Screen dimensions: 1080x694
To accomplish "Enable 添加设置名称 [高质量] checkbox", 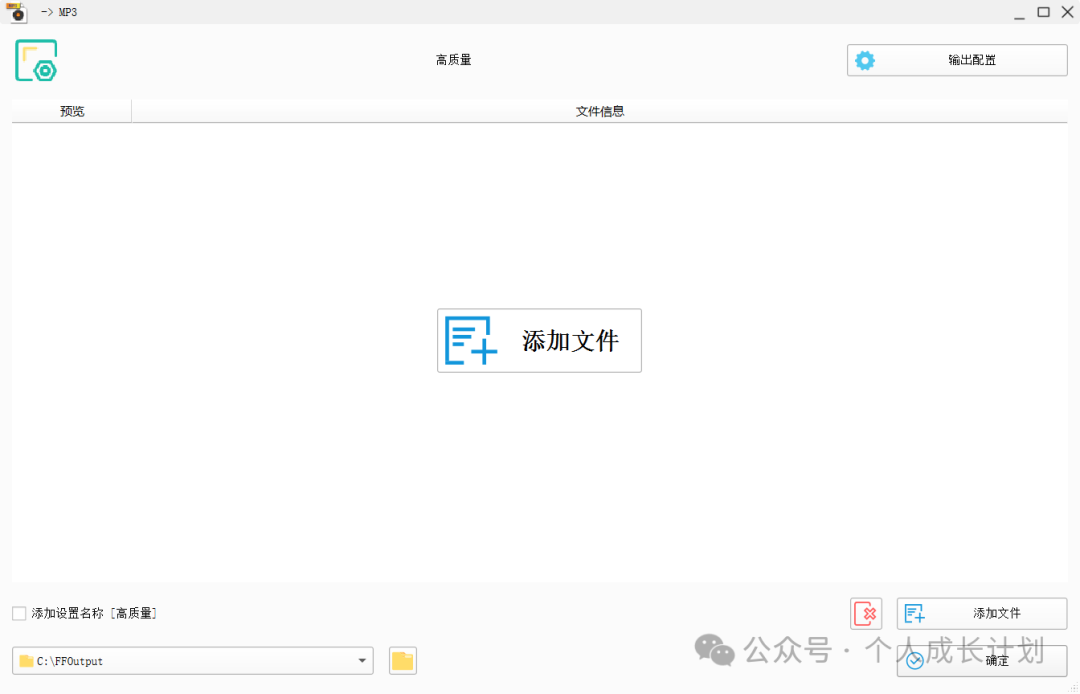I will 19,613.
